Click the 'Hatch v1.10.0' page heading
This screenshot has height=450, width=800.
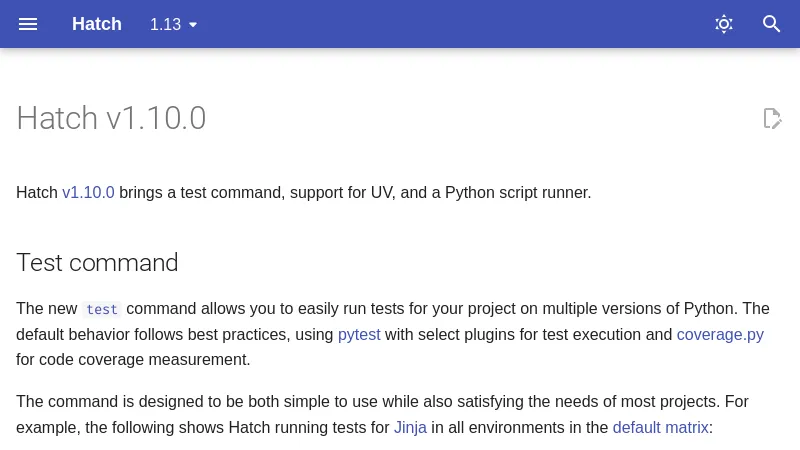tap(111, 118)
